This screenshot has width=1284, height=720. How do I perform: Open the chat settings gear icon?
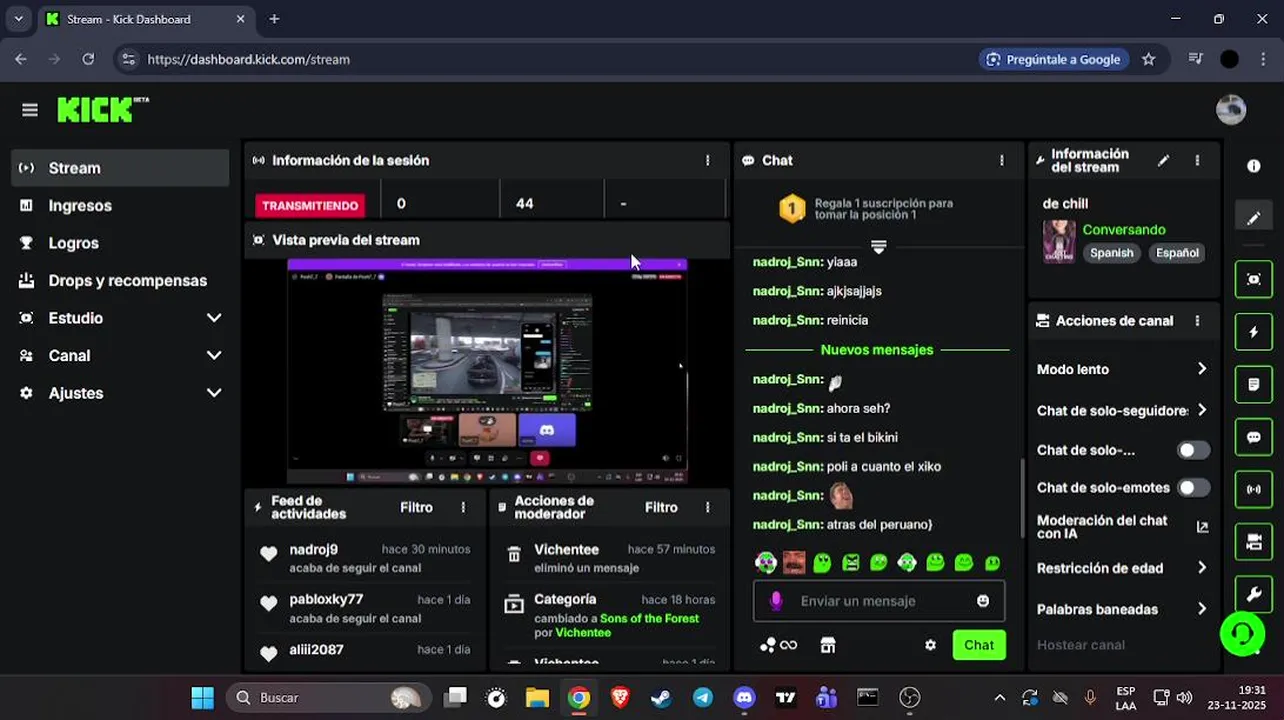point(930,645)
